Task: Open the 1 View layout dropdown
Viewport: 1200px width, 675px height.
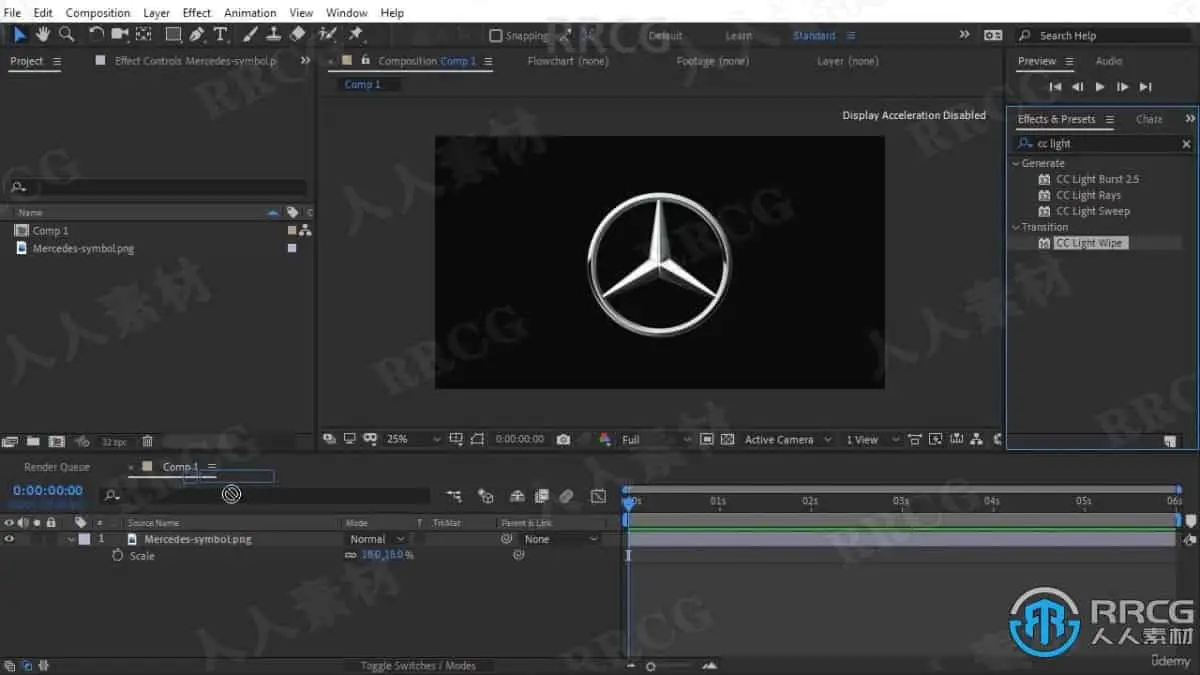Action: 872,439
